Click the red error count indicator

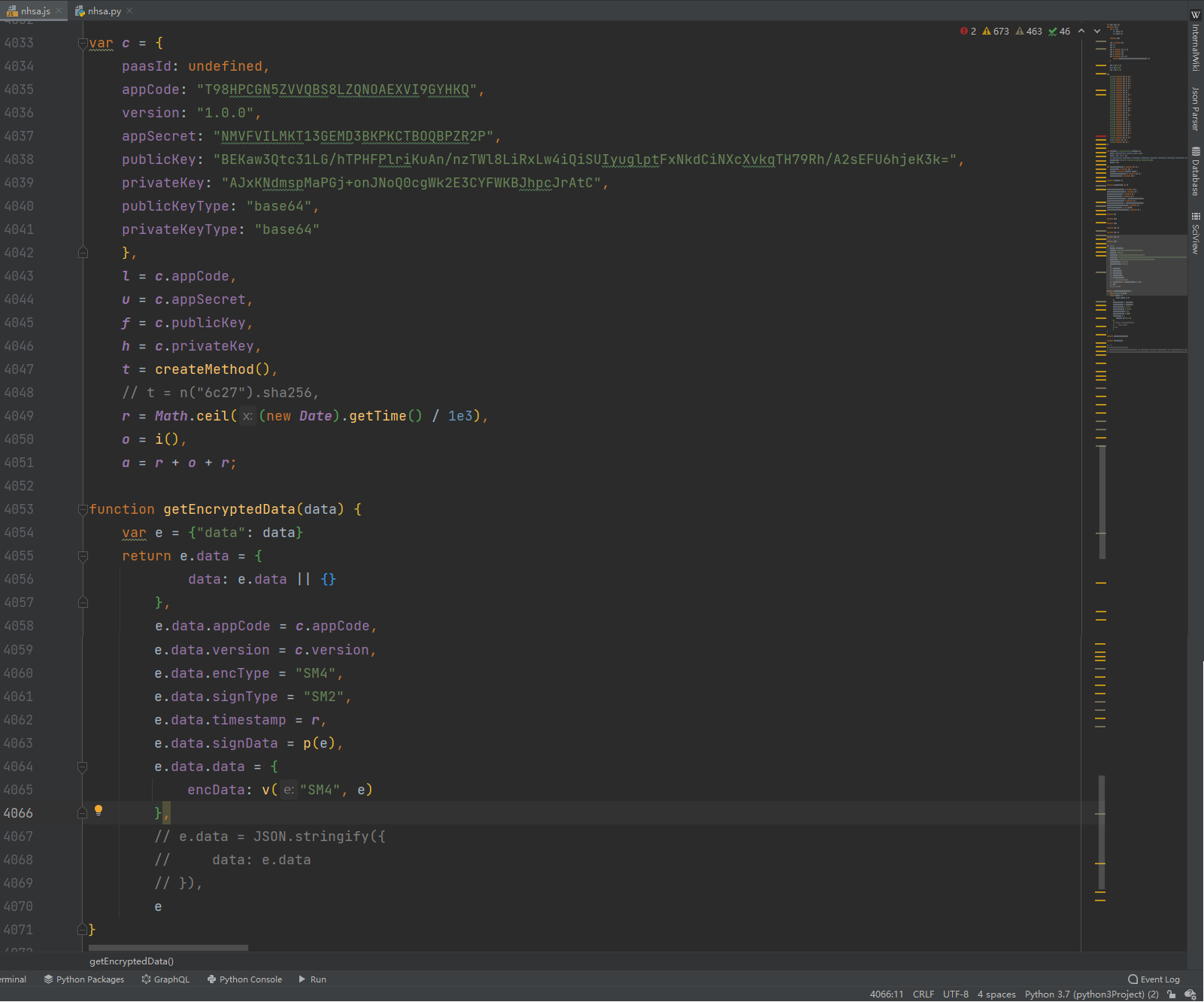coord(968,31)
